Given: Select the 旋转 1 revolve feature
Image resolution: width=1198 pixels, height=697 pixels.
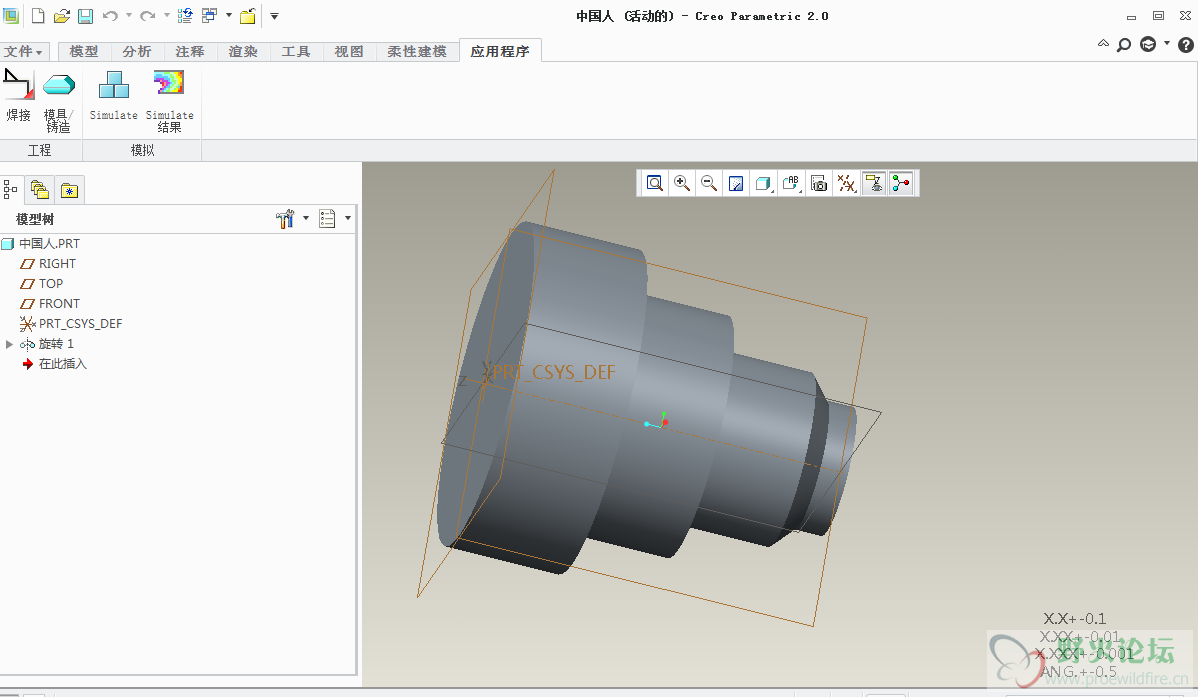Looking at the screenshot, I should pyautogui.click(x=56, y=344).
